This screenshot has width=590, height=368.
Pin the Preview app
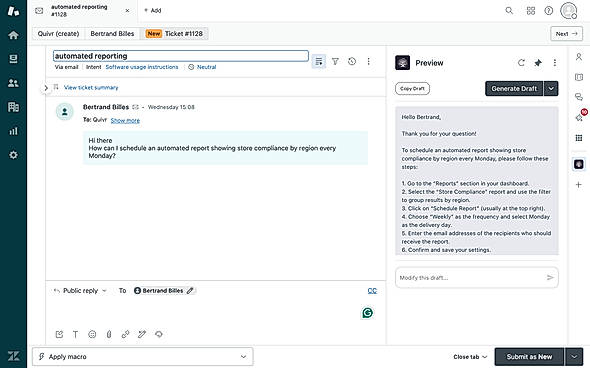click(538, 63)
